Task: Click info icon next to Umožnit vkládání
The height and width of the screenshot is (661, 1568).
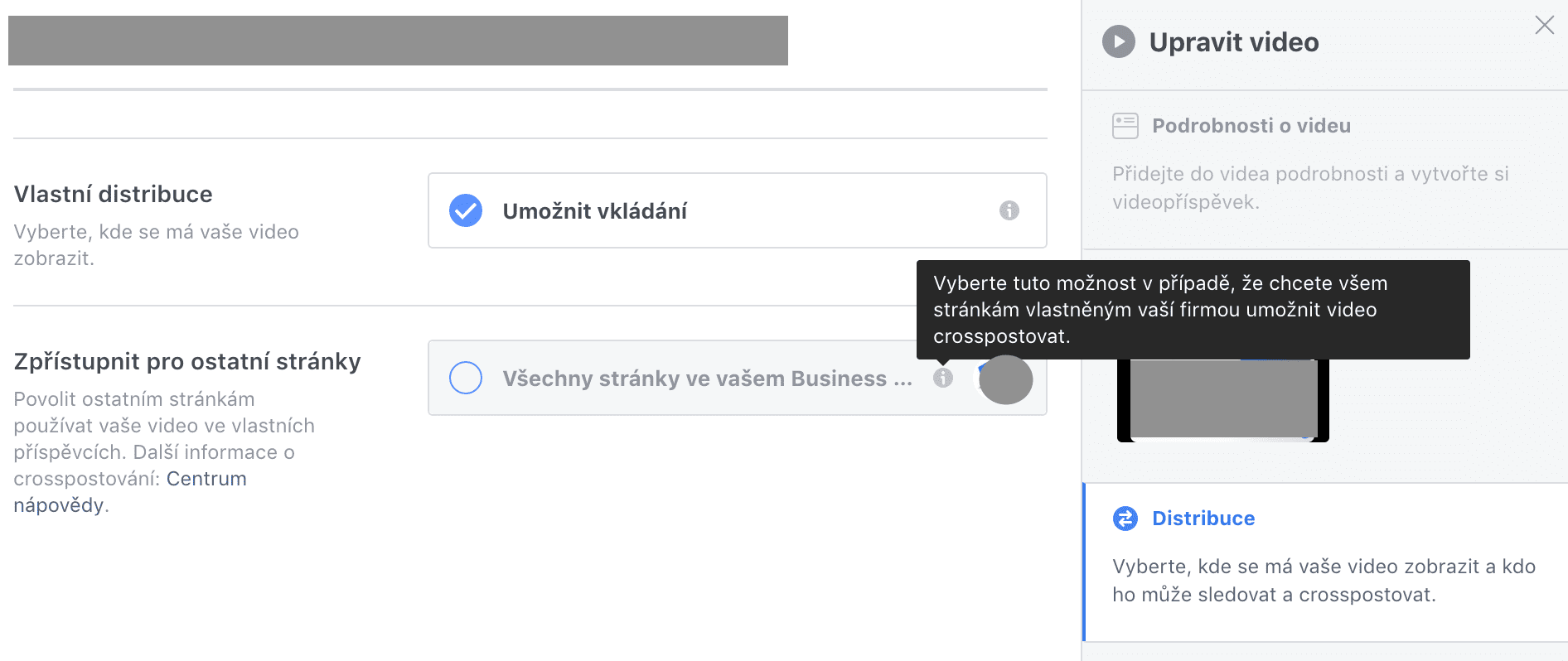Action: [x=1009, y=210]
